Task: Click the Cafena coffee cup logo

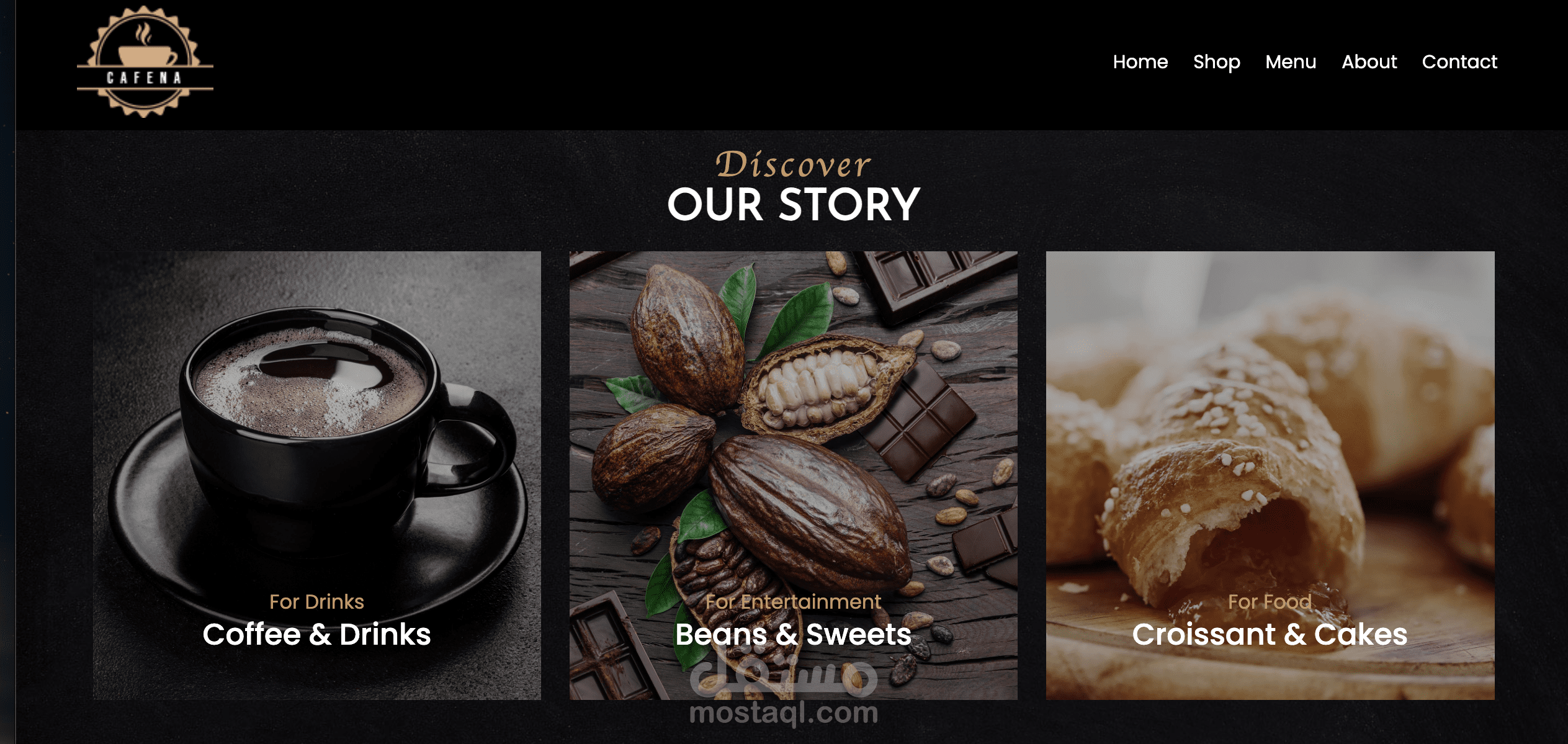Action: click(x=145, y=61)
